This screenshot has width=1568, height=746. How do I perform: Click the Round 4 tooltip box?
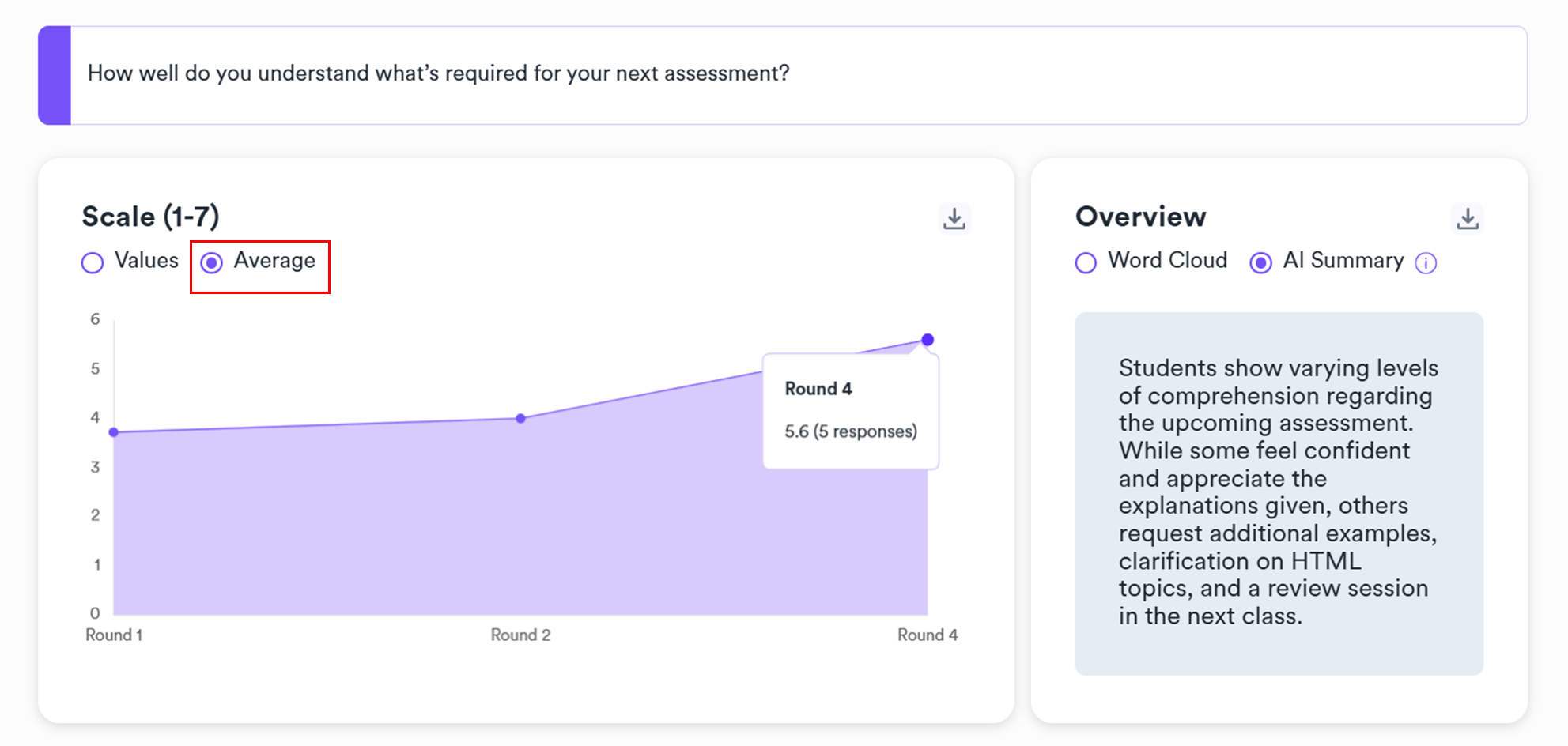850,411
